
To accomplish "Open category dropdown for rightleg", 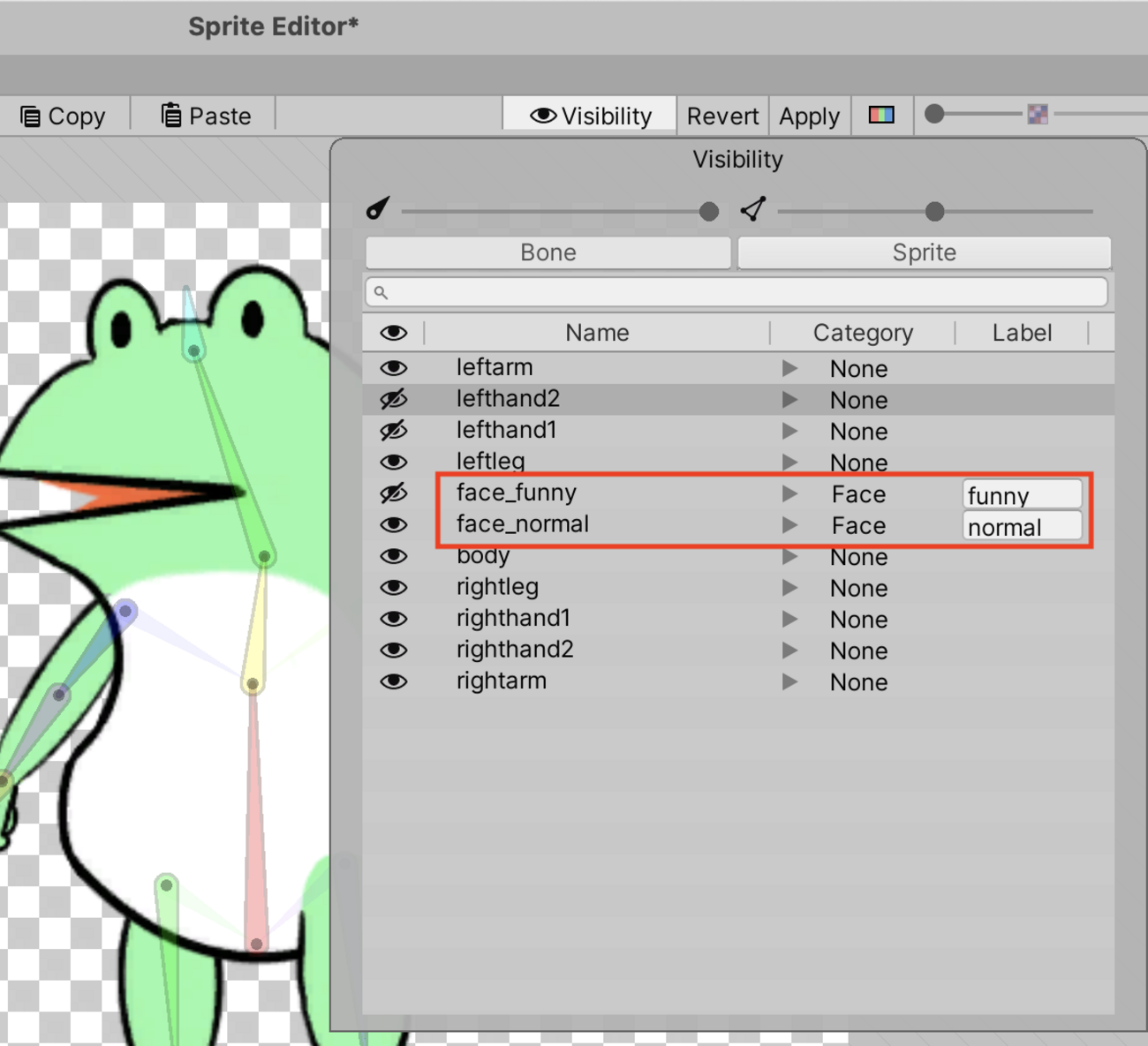I will tap(789, 588).
